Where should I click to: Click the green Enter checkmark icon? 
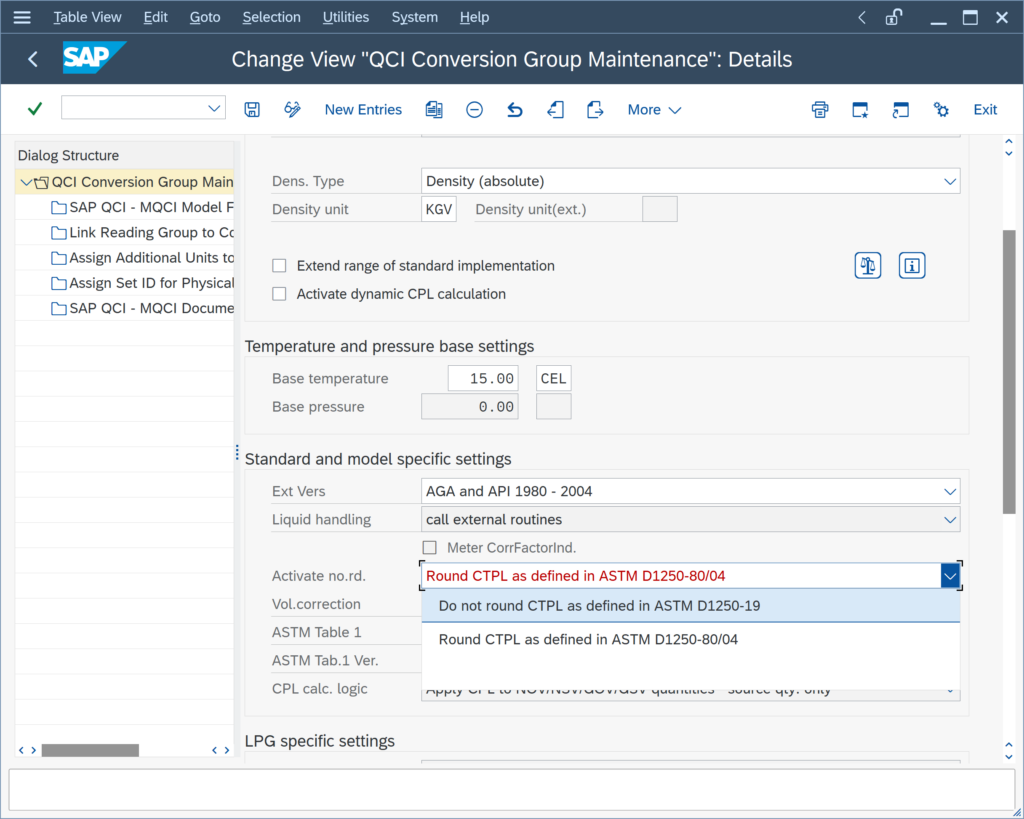pyautogui.click(x=35, y=109)
